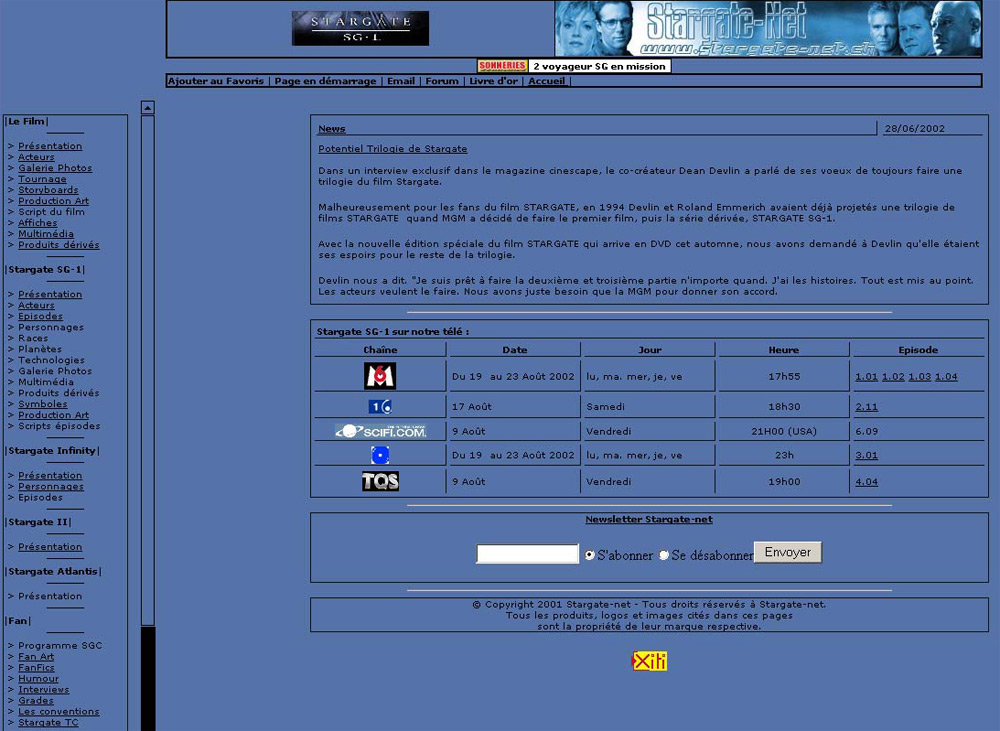The width and height of the screenshot is (1000, 731).
Task: Click the Planètes entry
Action: click(40, 349)
